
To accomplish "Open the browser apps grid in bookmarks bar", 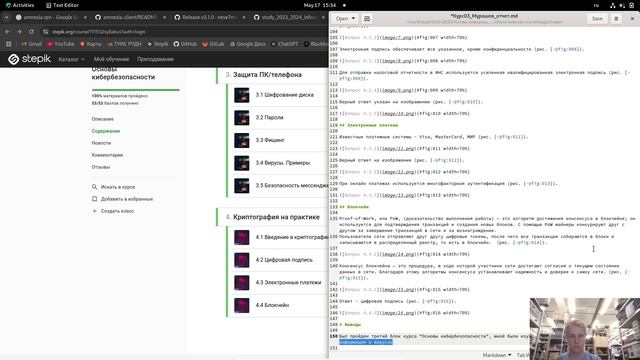I will (x=9, y=44).
